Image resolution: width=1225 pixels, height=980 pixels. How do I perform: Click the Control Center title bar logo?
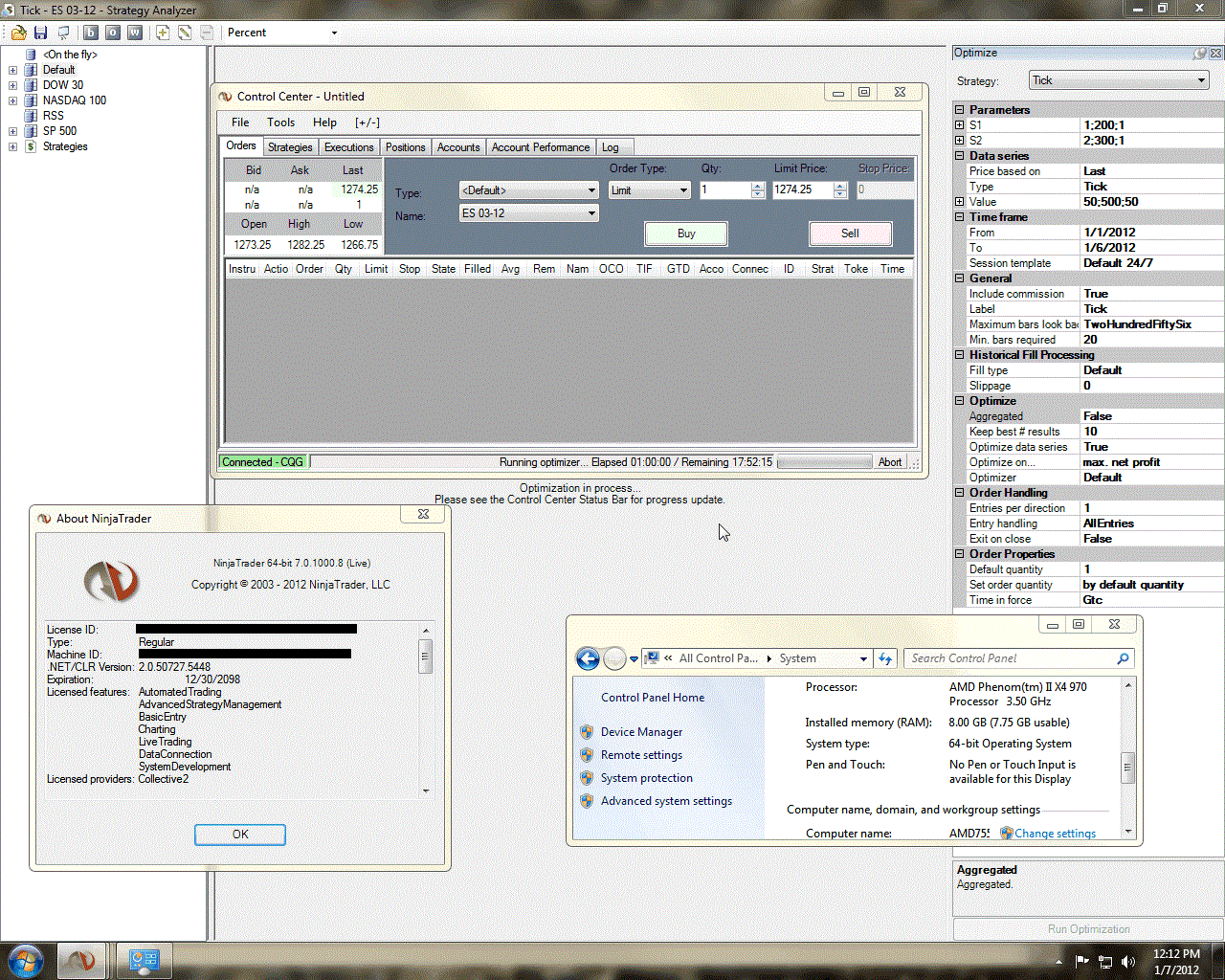[226, 97]
